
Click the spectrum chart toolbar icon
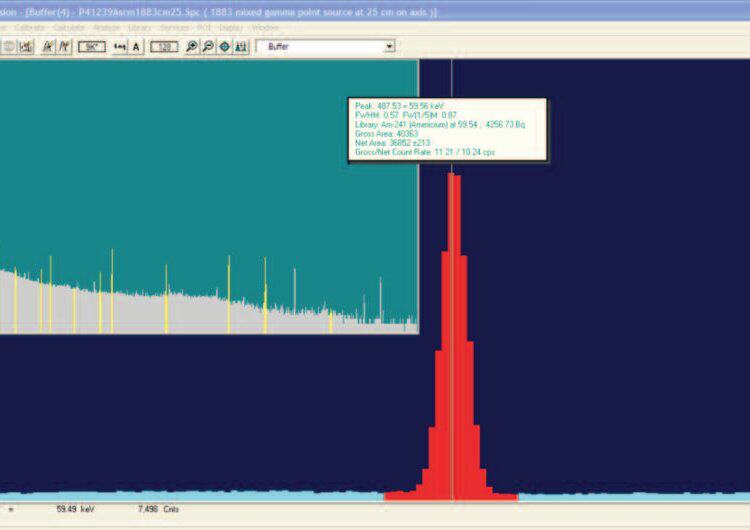tap(26, 46)
